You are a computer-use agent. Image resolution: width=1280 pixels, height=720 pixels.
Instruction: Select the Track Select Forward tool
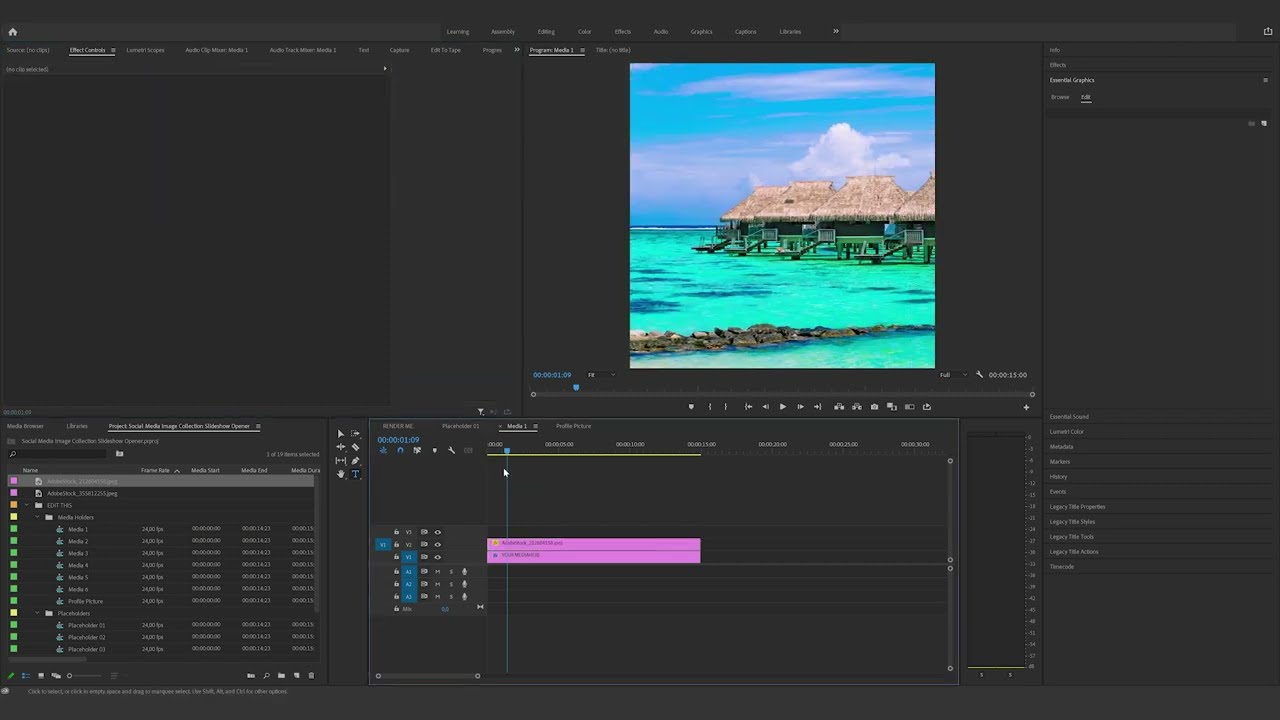tap(355, 434)
